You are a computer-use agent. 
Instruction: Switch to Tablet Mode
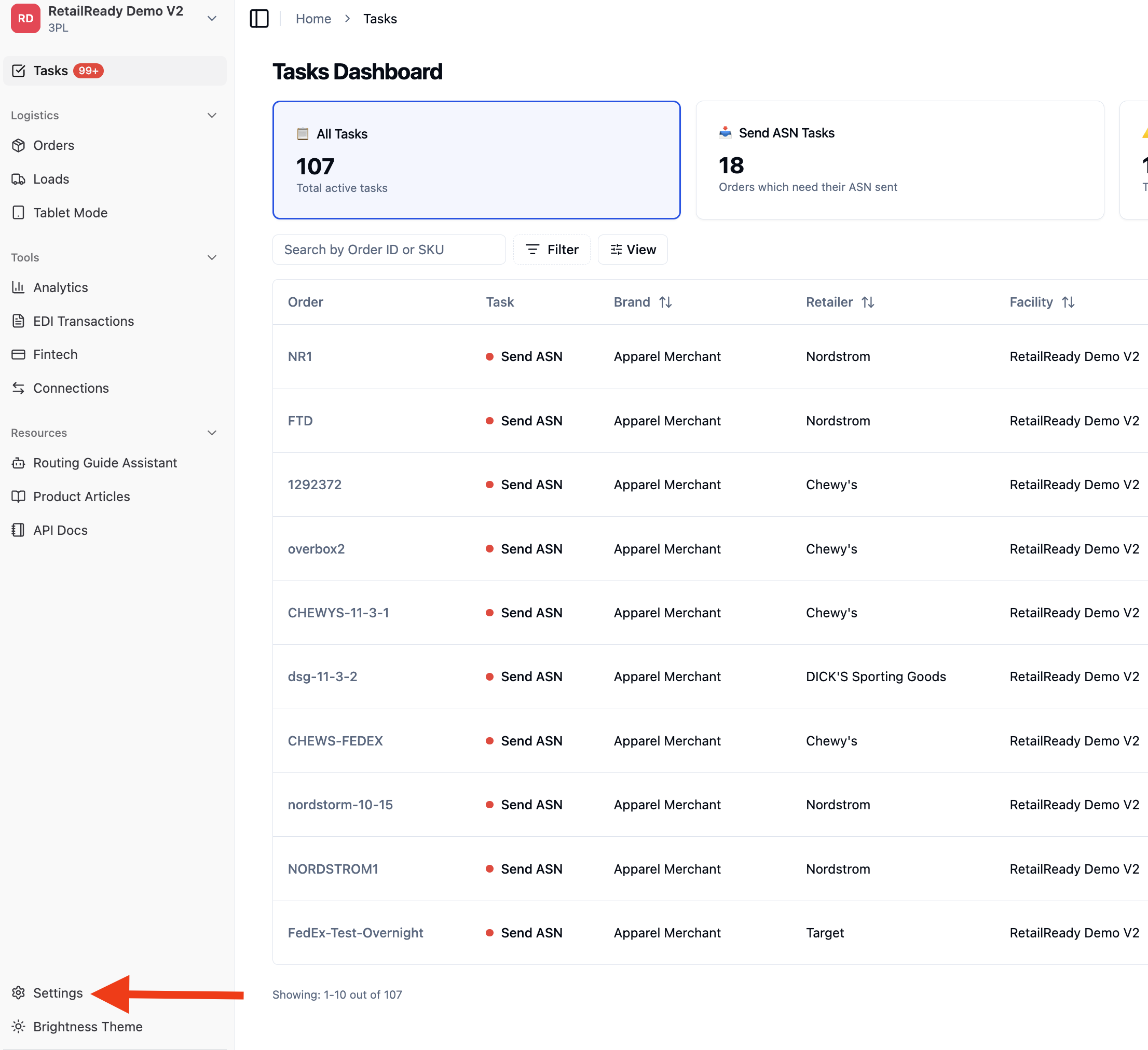pos(70,212)
